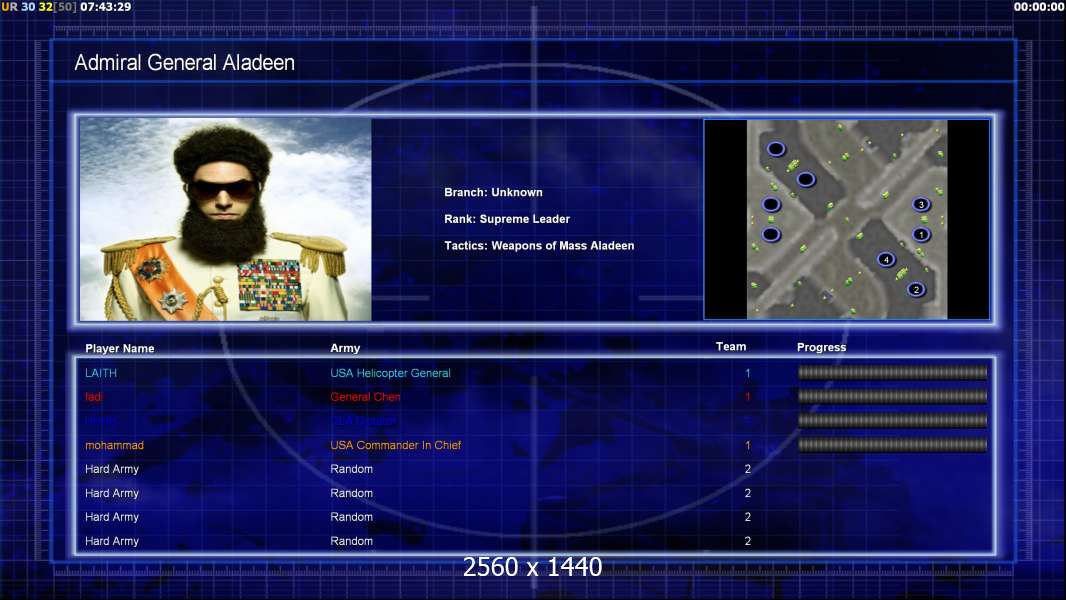
Task: Select start position marker 3 on minimap
Action: [x=921, y=204]
